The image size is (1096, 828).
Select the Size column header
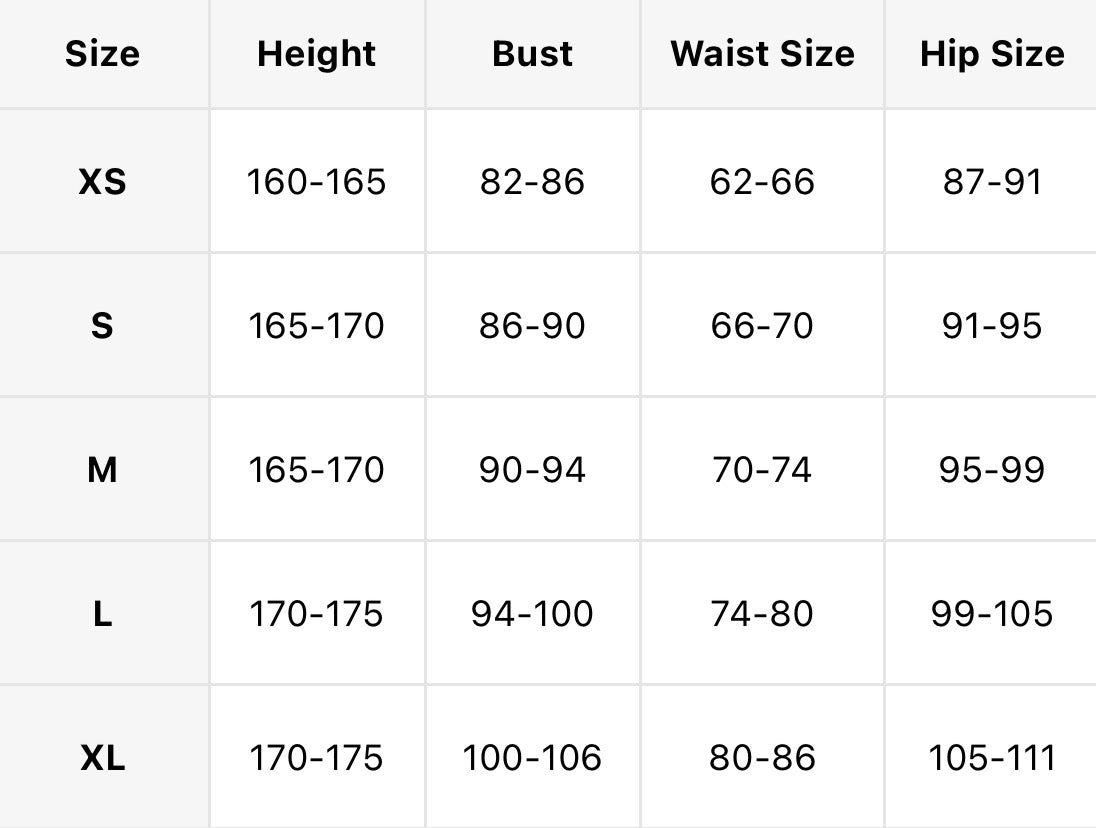103,54
